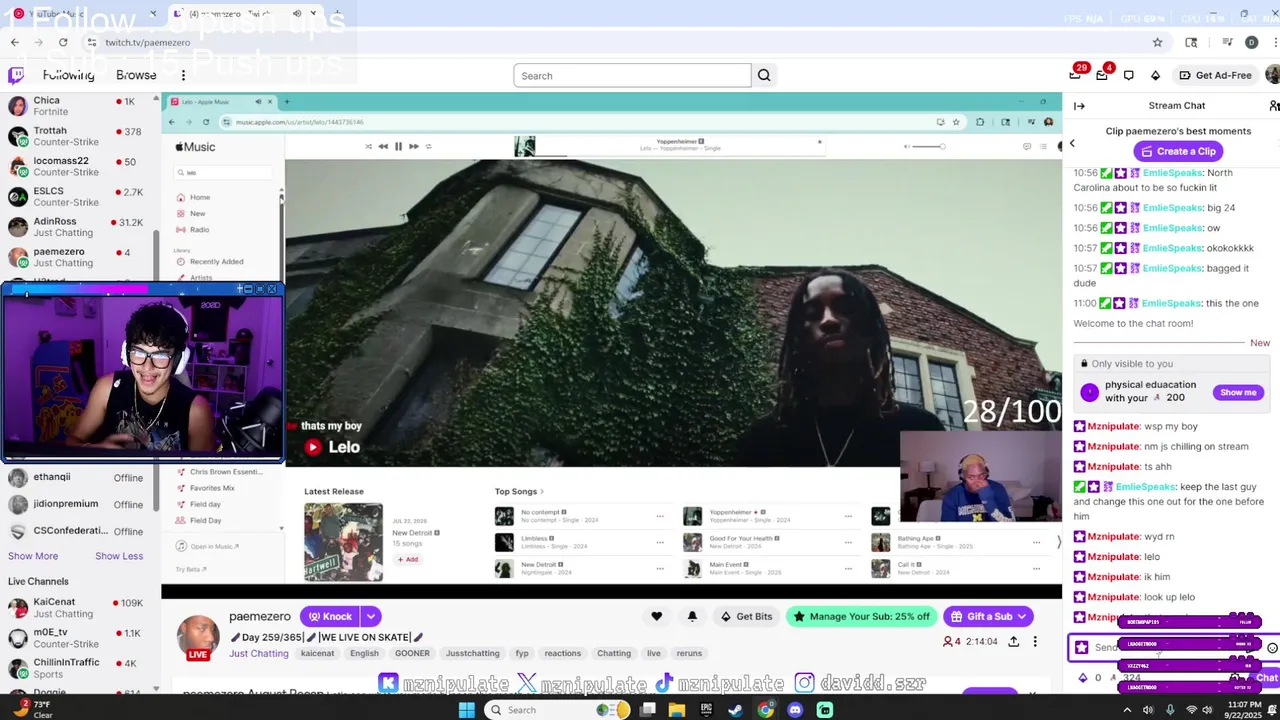Toggle shuffle in Apple Music

pyautogui.click(x=368, y=146)
